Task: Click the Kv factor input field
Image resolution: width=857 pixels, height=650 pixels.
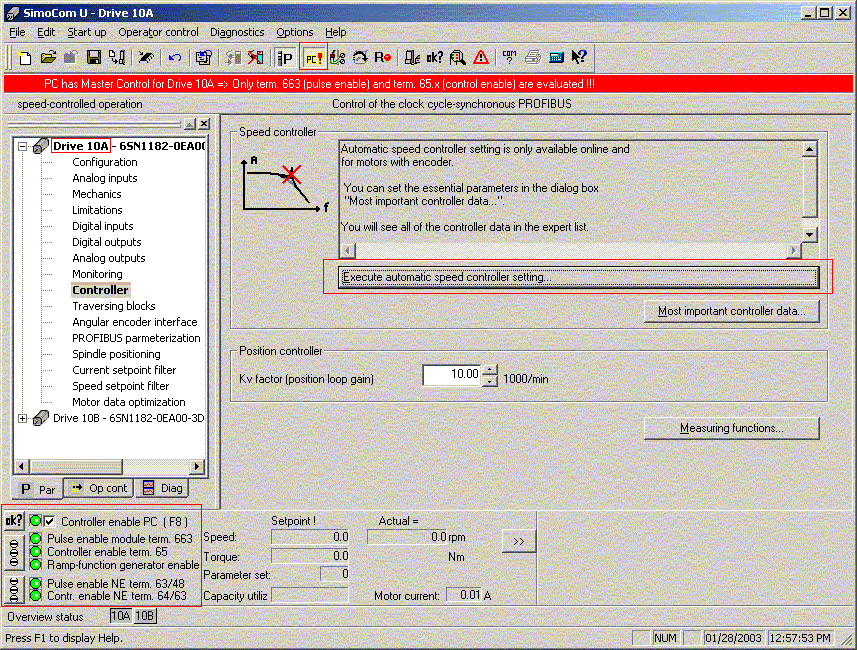Action: pyautogui.click(x=452, y=374)
